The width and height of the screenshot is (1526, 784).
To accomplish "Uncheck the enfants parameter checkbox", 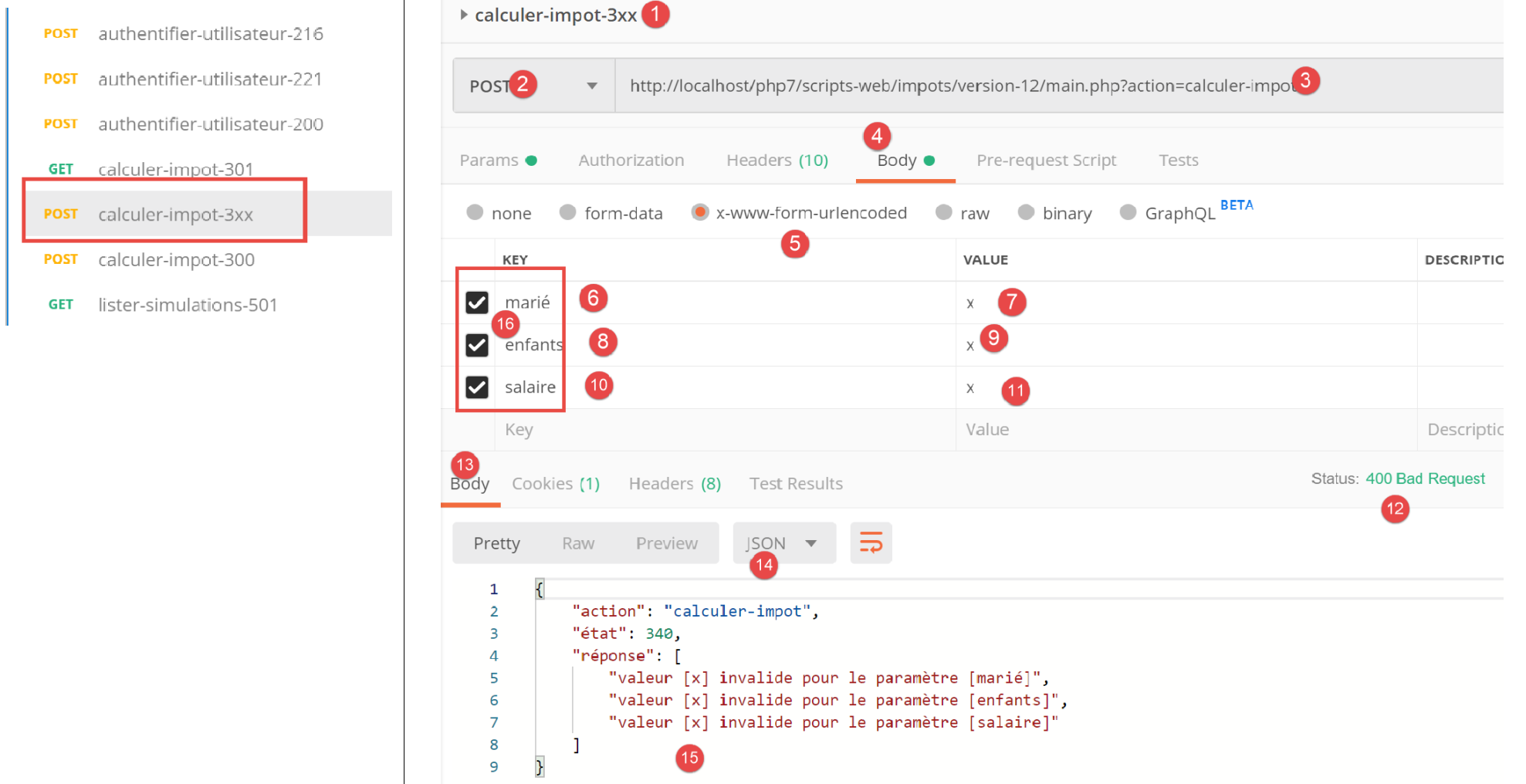I will click(477, 344).
